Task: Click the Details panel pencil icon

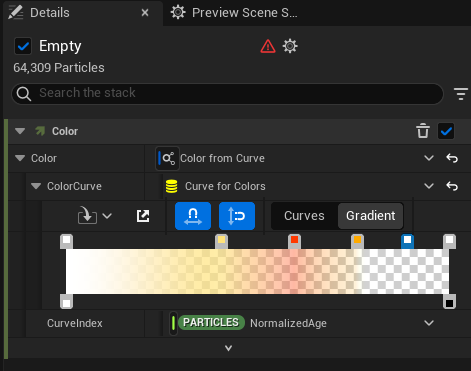Action: coord(15,12)
